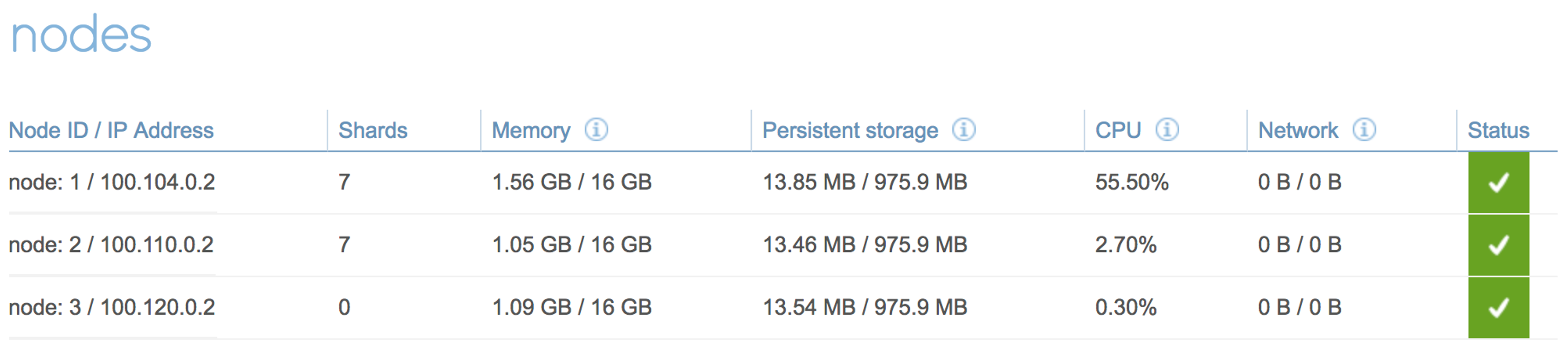Click the Status column header
Viewport: 1568px width, 360px height.
[x=1498, y=130]
